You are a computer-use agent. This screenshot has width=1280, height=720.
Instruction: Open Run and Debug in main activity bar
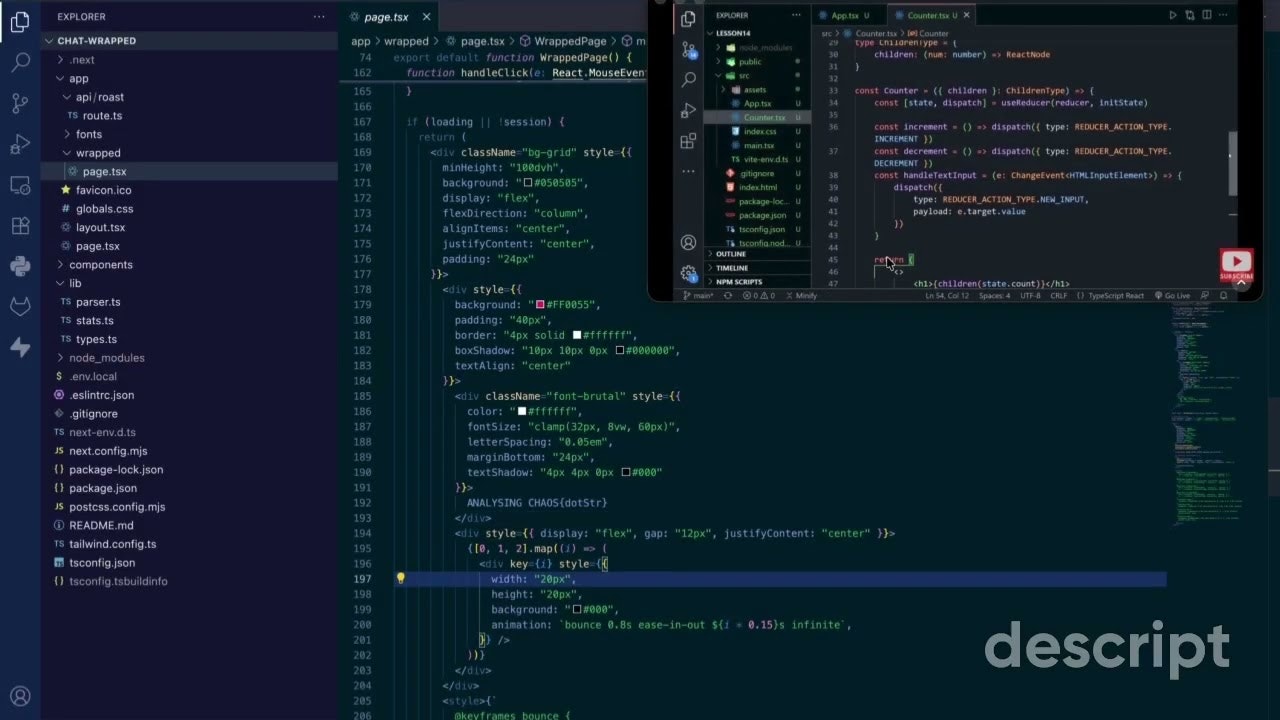pos(20,144)
